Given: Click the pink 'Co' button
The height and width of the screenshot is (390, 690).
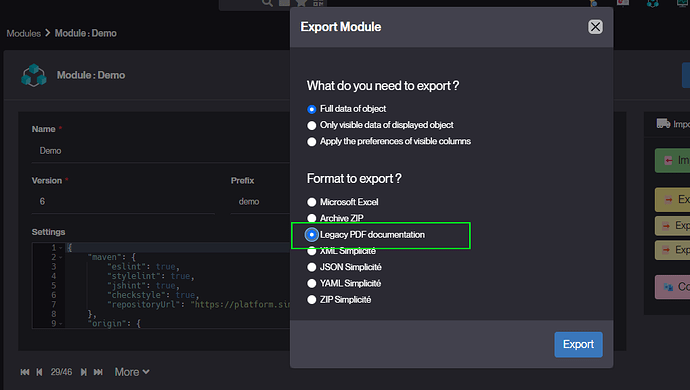Looking at the screenshot, I should [672, 287].
